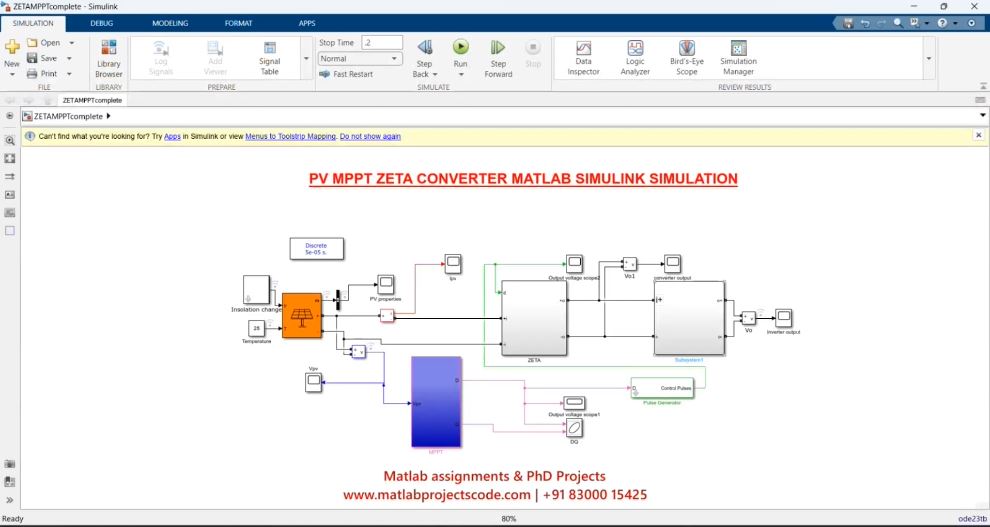Switch to the Debug tab

(x=101, y=22)
